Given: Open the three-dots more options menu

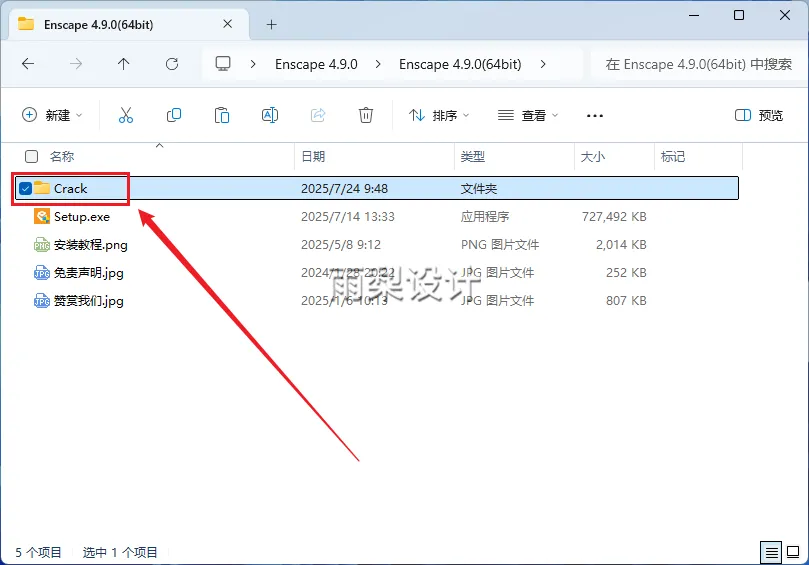Looking at the screenshot, I should [595, 116].
